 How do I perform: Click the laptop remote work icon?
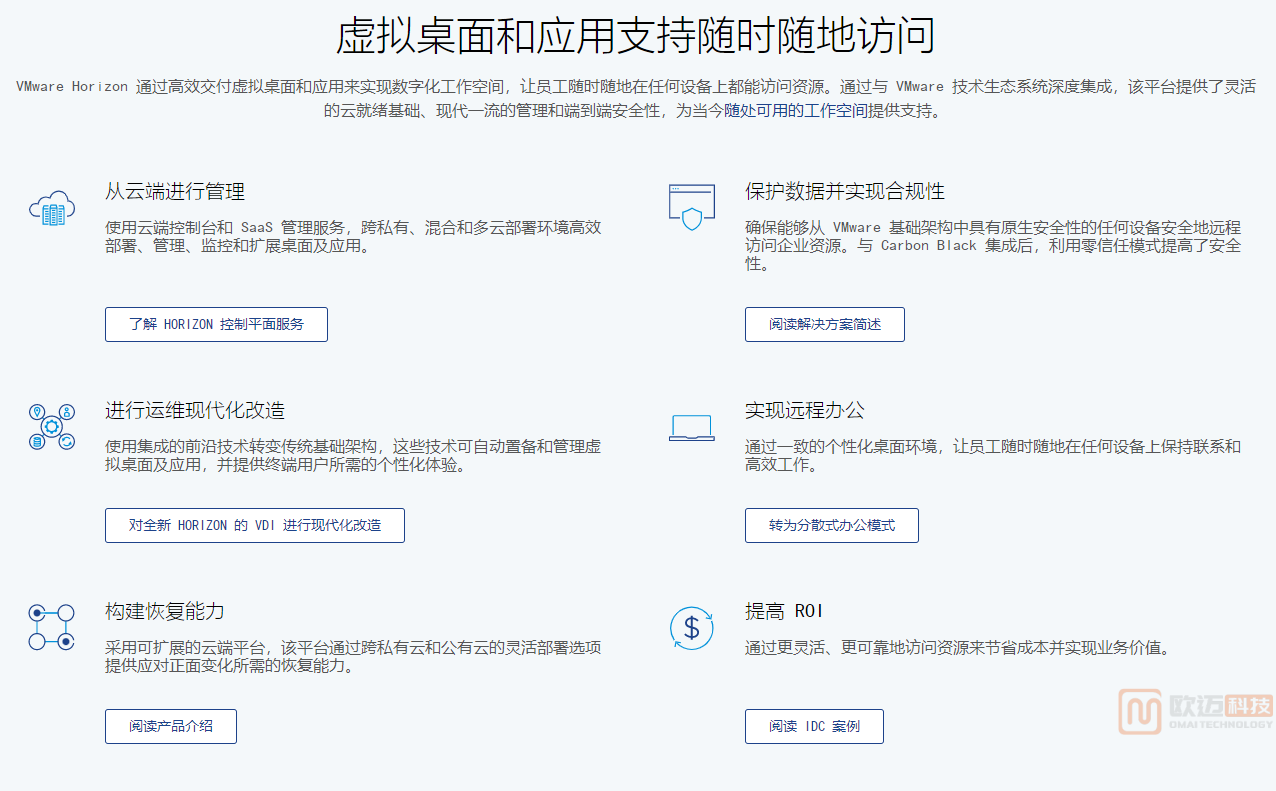click(692, 428)
